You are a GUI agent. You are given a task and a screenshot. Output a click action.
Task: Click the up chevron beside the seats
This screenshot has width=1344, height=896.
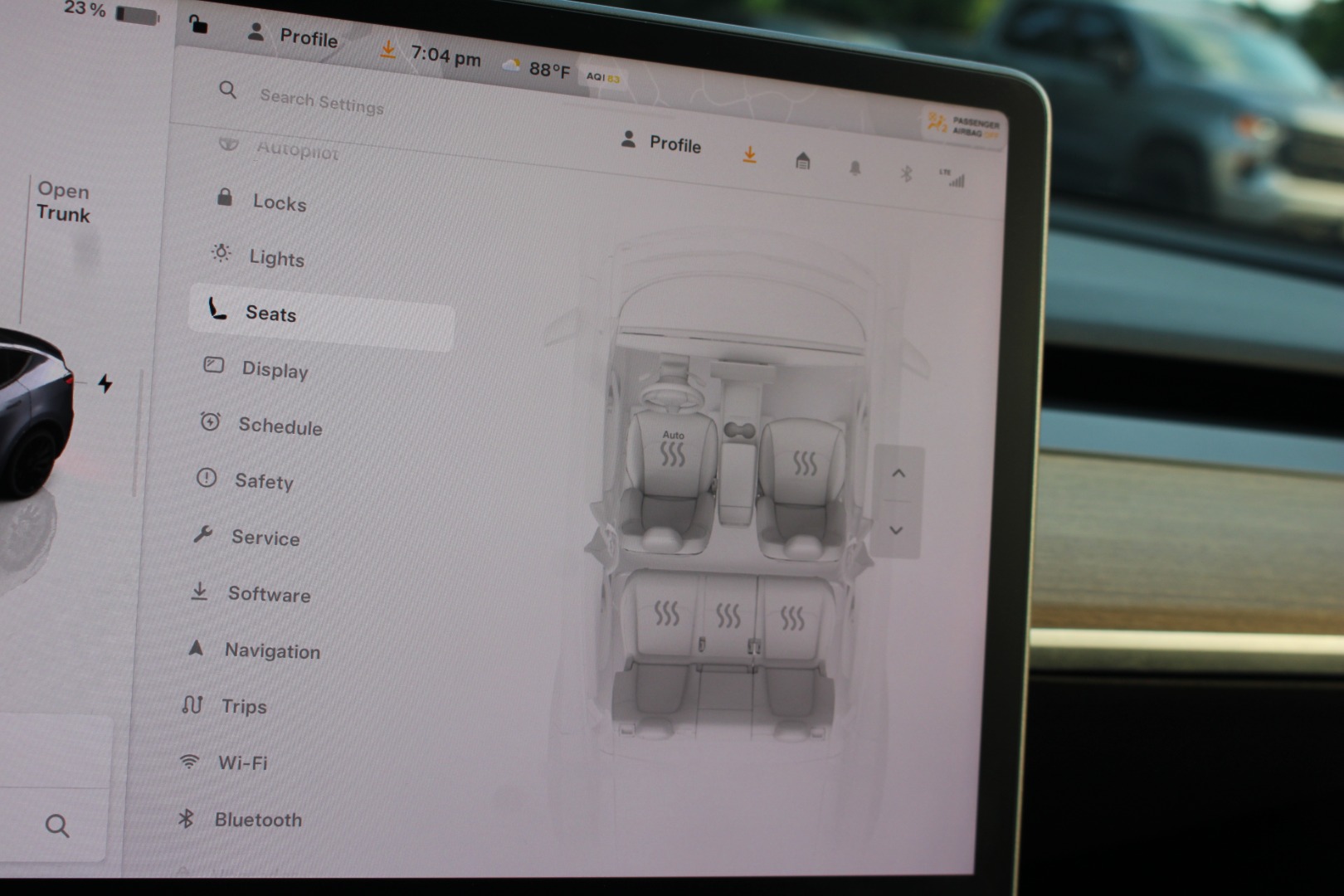coord(898,474)
